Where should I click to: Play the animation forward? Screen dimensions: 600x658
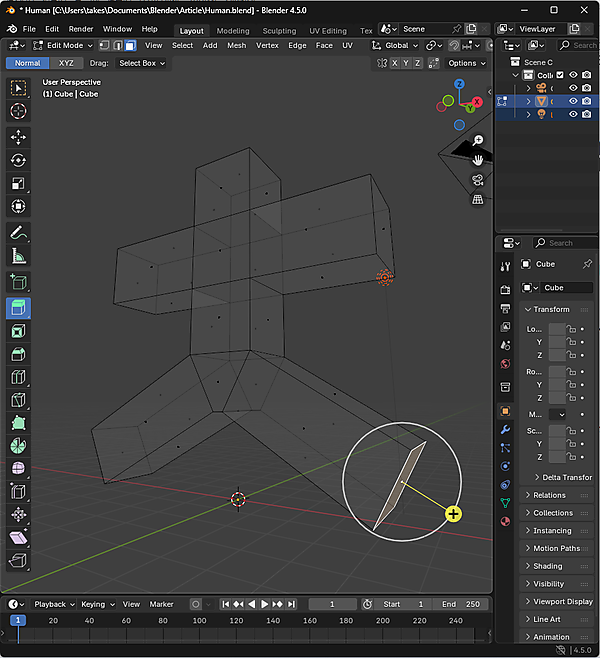[264, 604]
